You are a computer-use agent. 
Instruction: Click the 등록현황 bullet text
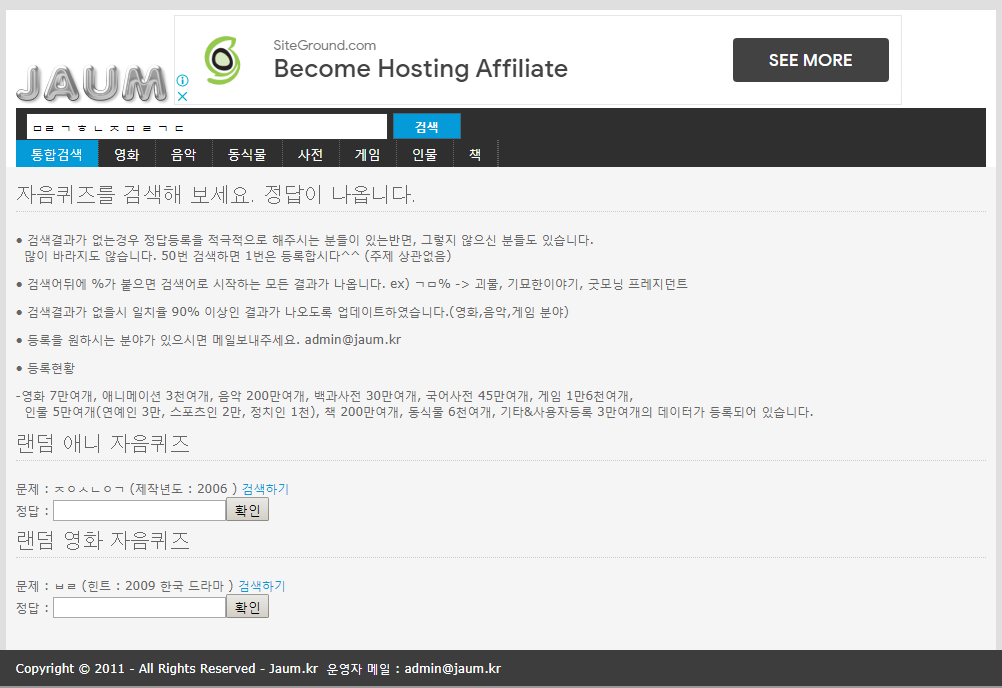point(51,368)
